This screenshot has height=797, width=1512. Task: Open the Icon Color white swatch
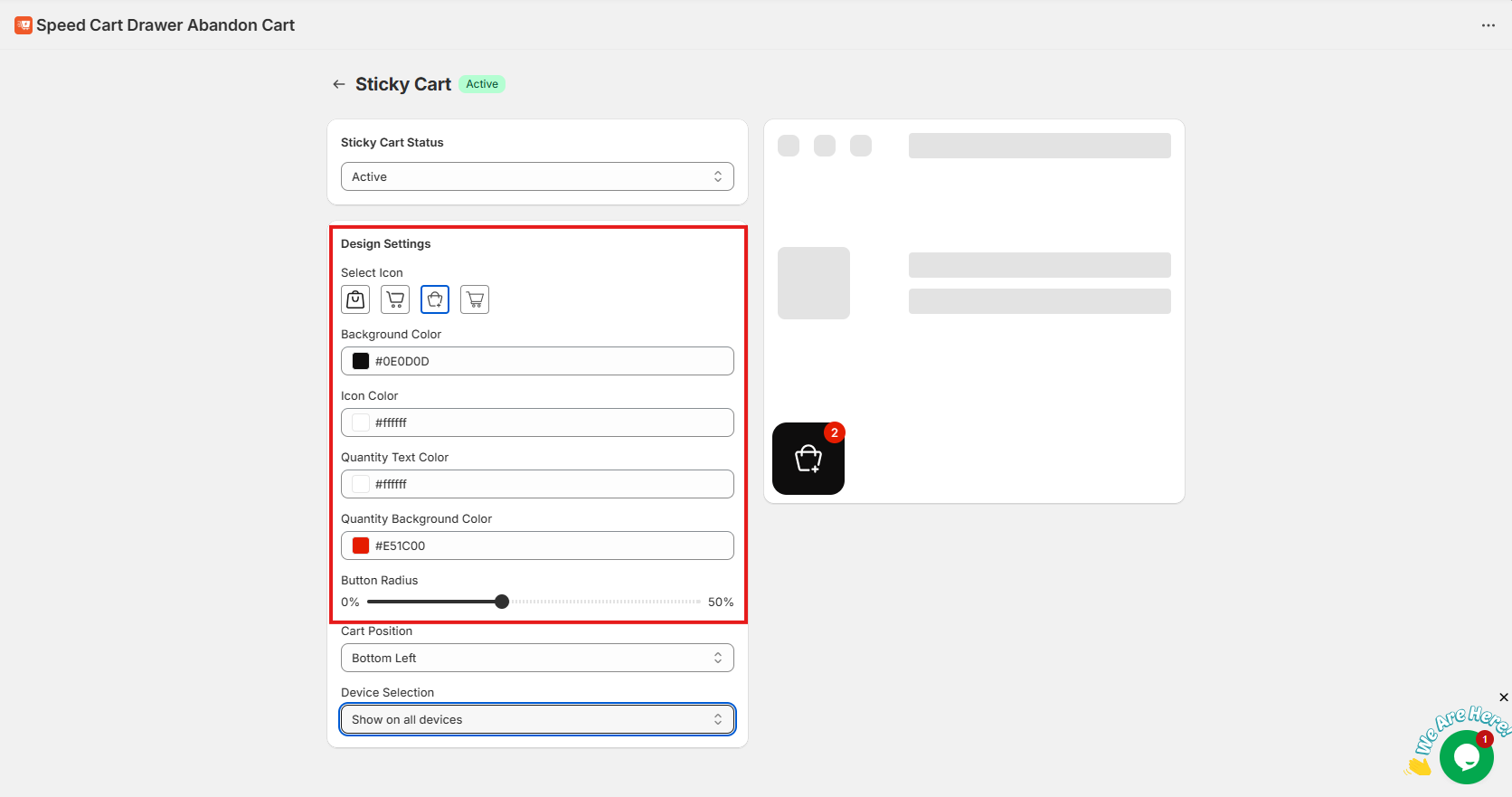361,422
